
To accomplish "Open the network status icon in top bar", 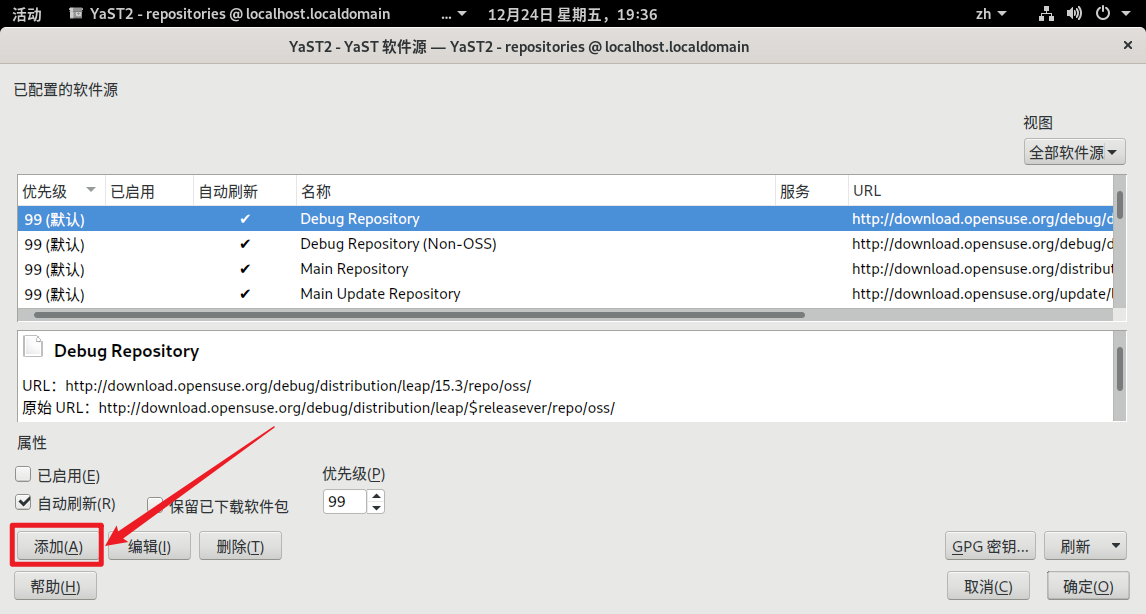I will point(1046,14).
